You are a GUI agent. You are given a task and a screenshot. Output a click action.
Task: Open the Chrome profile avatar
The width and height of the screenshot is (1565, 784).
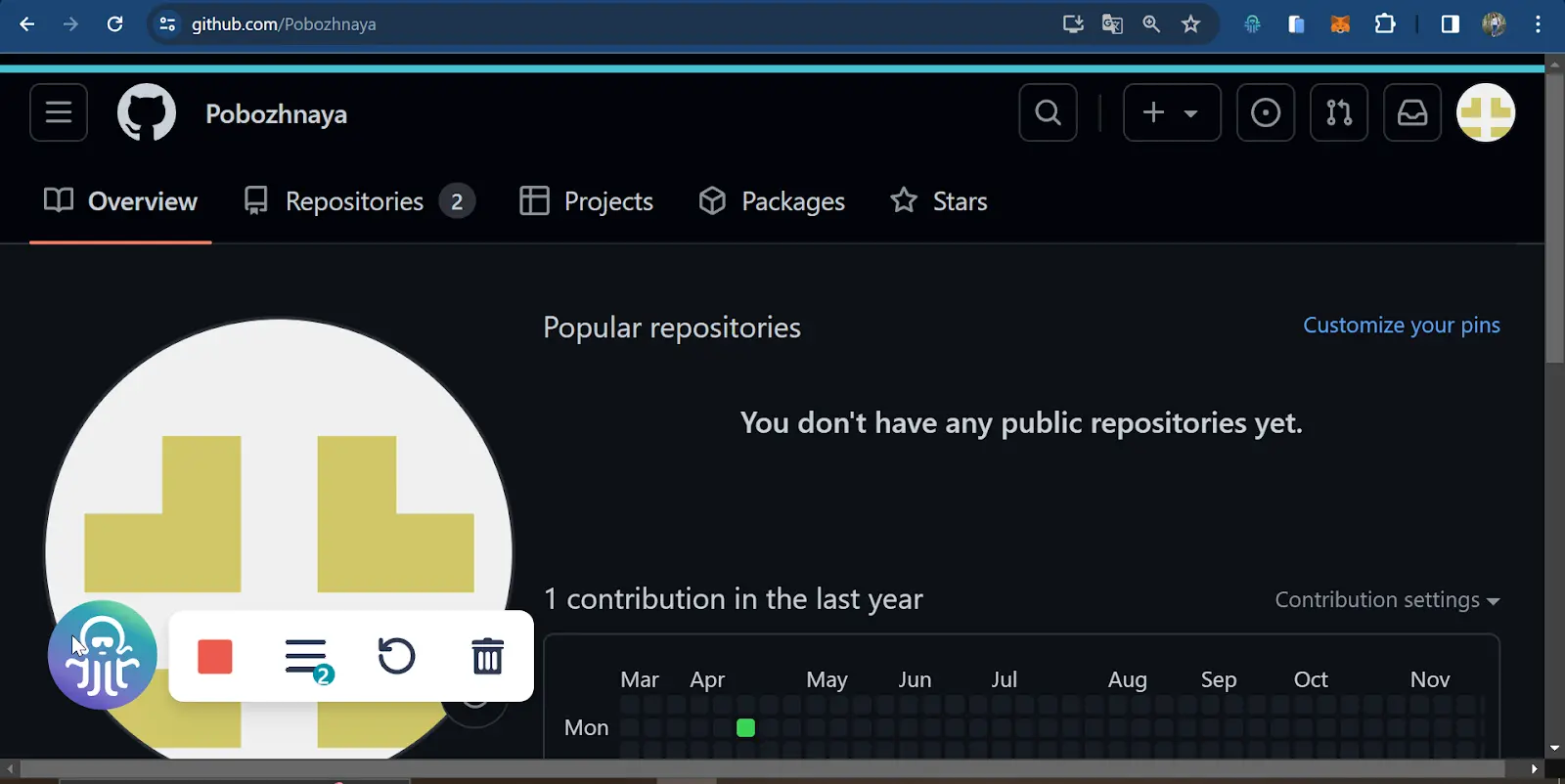click(1494, 24)
